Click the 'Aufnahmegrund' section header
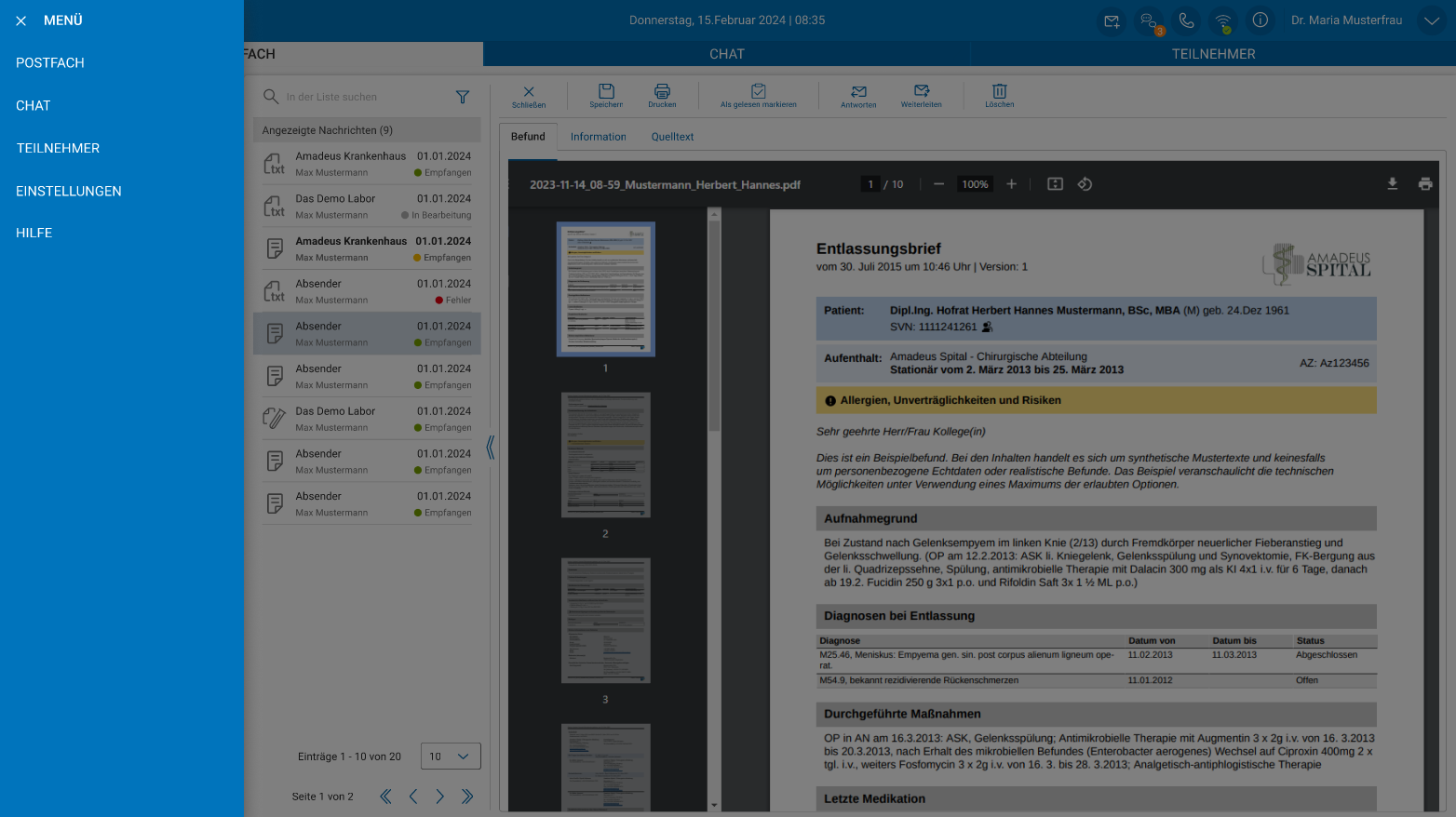Viewport: 1456px width, 817px height. 1096,518
